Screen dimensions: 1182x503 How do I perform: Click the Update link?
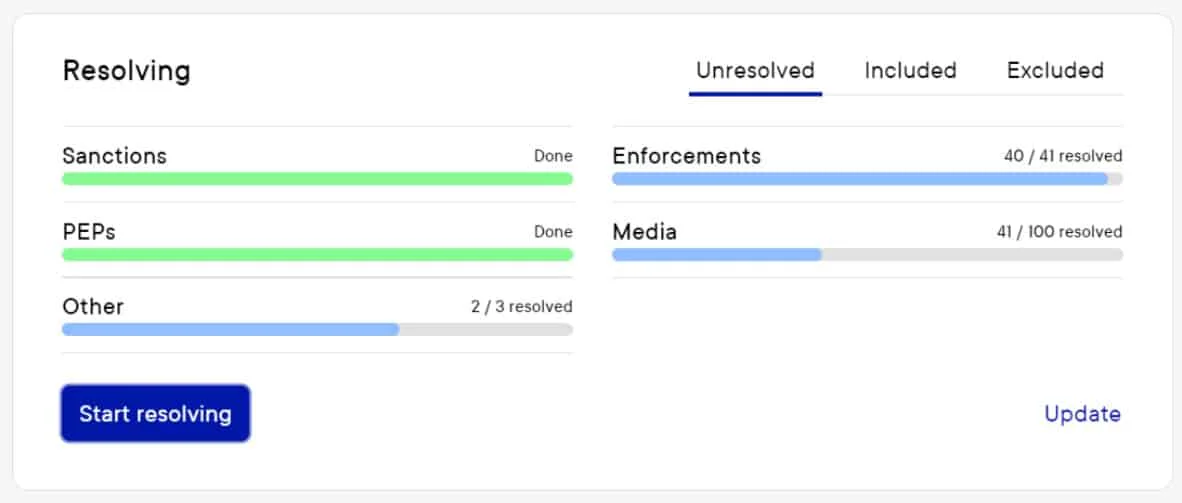(1082, 414)
